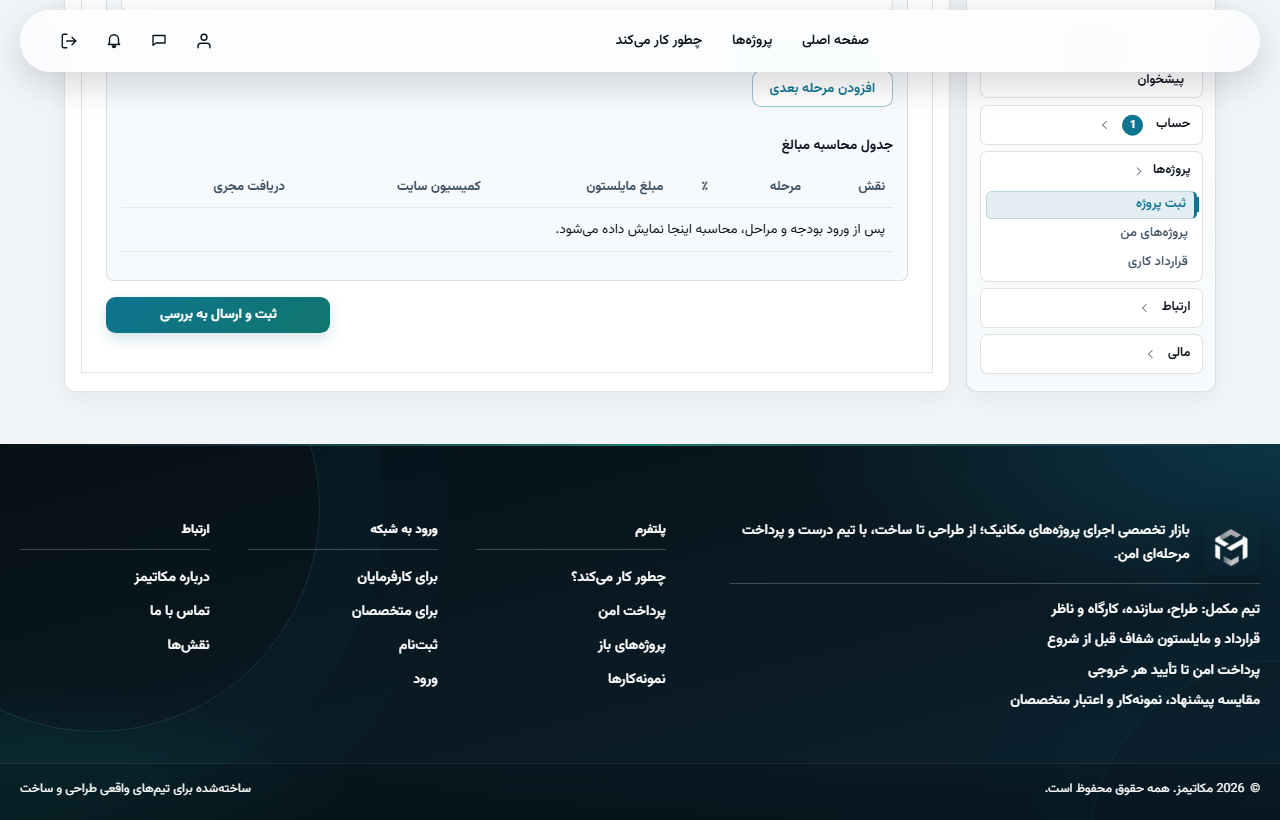1280x820 pixels.
Task: Collapse پروژه‌ها section in sidebar
Action: tap(1091, 170)
